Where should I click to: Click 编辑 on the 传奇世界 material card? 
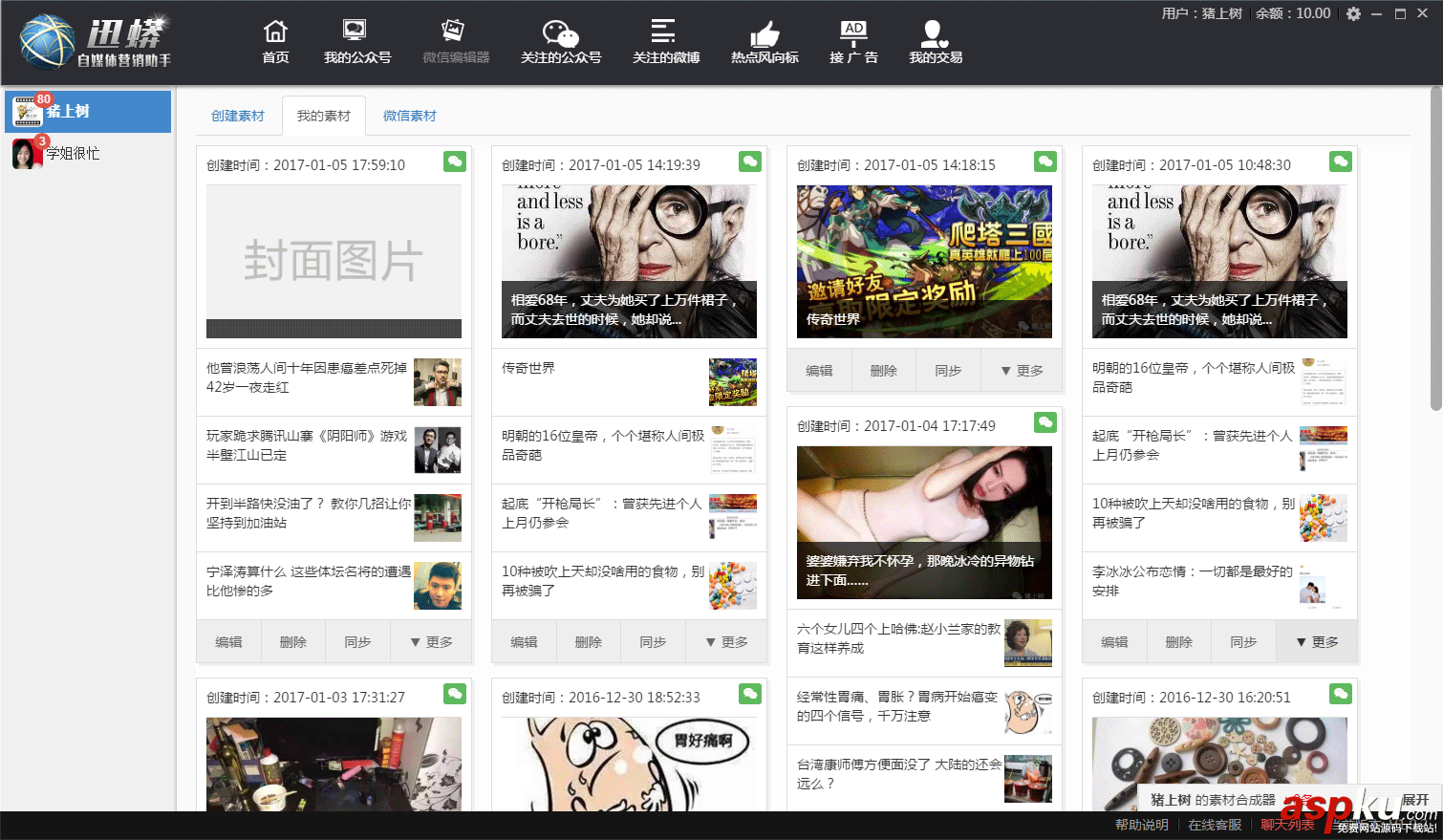click(819, 371)
